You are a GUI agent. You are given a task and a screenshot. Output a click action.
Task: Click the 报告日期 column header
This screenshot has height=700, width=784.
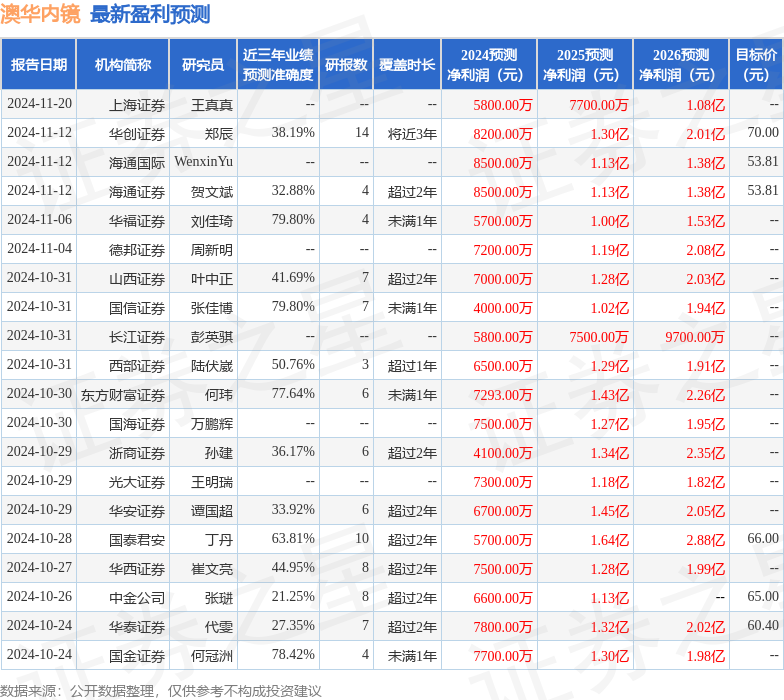[38, 64]
